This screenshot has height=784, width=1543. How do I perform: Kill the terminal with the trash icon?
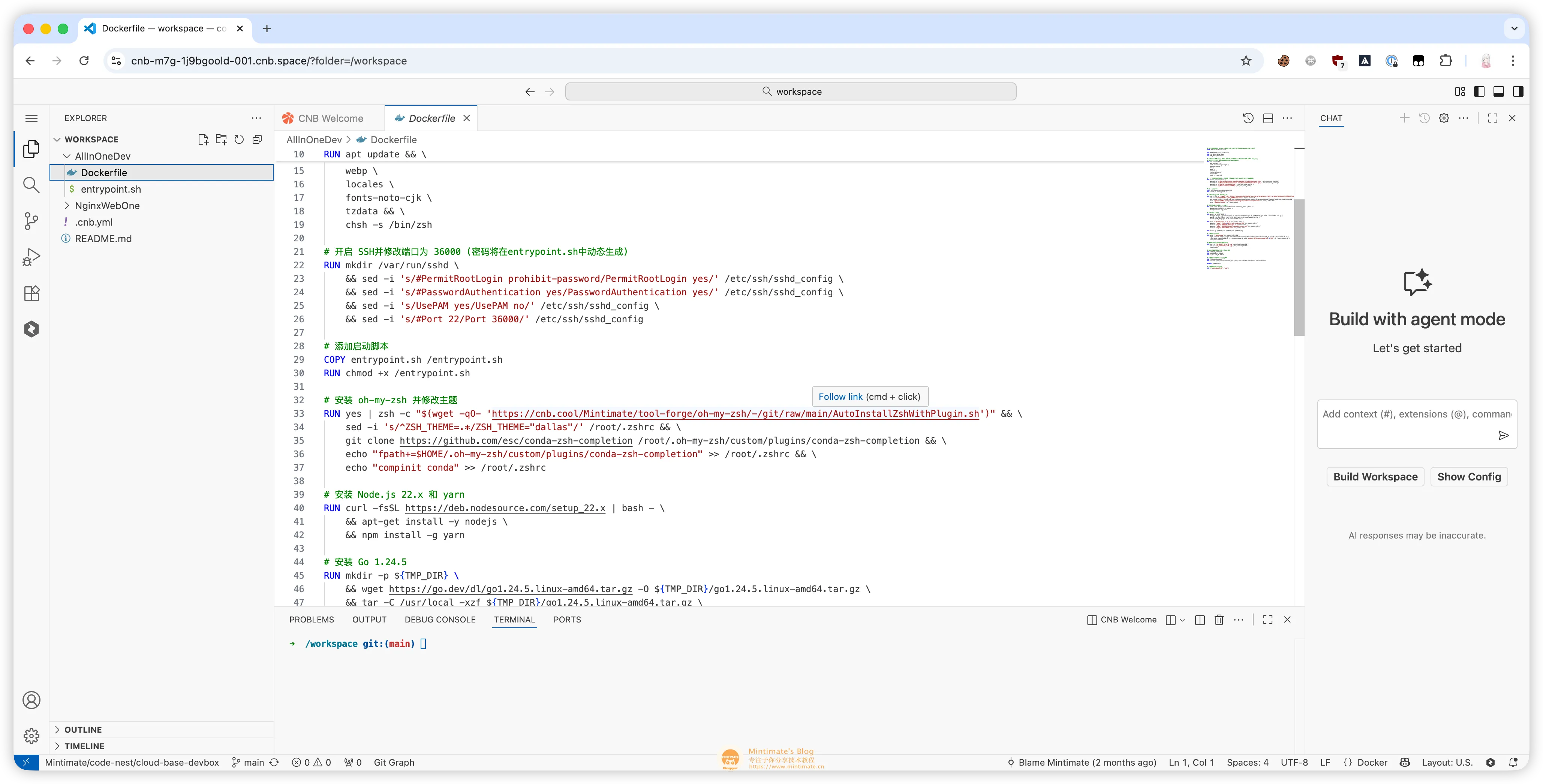point(1219,620)
